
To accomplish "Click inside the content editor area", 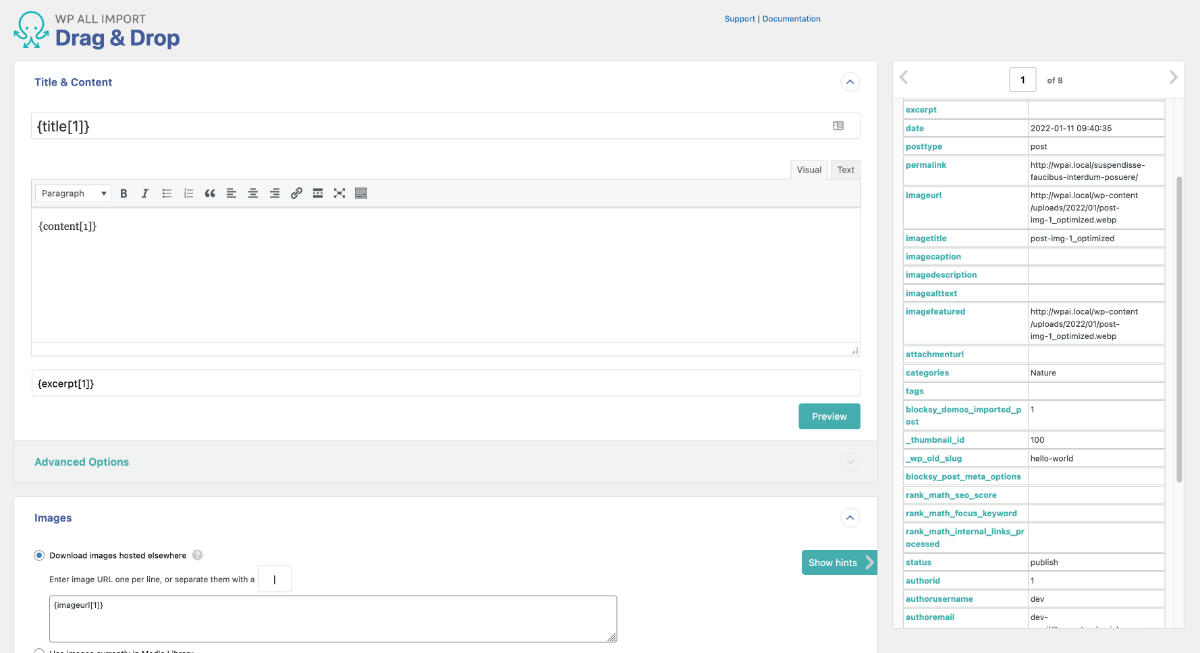I will coord(446,275).
